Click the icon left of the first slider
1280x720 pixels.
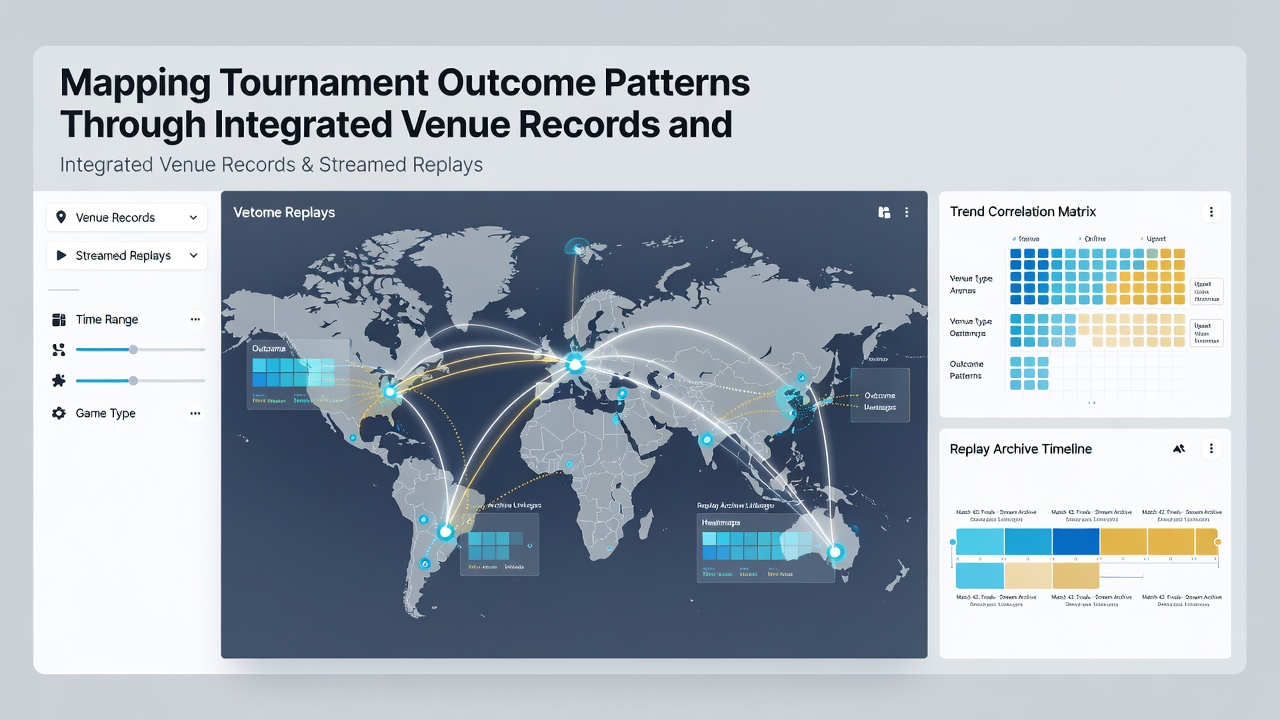pyautogui.click(x=57, y=349)
